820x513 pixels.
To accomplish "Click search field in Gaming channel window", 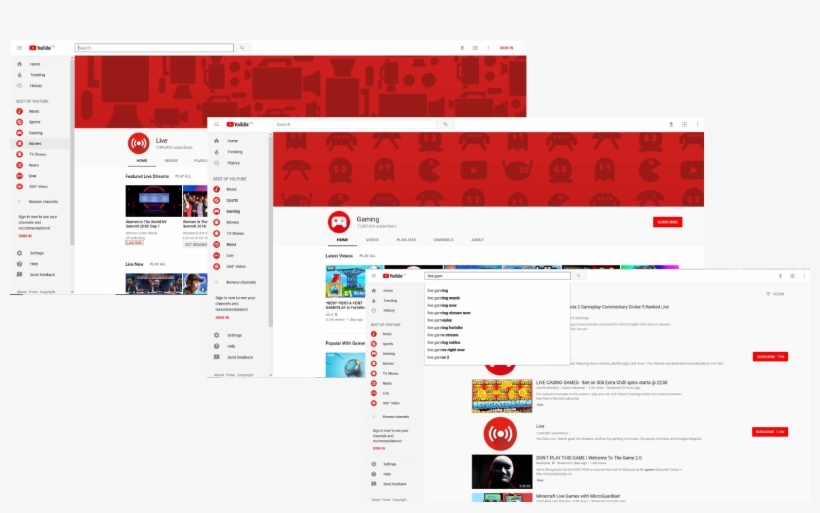I will [x=355, y=124].
